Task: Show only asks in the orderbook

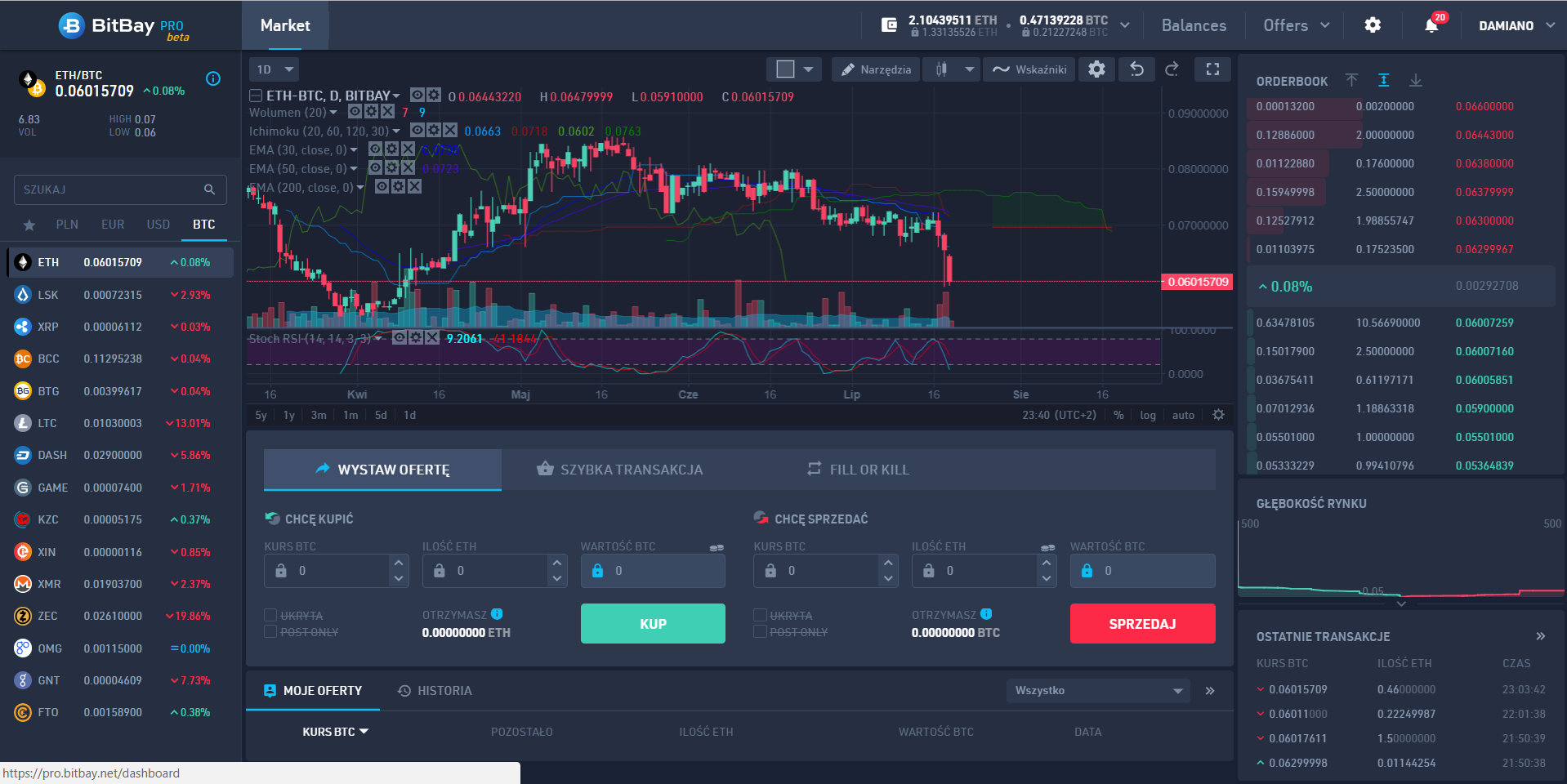Action: coord(1351,80)
